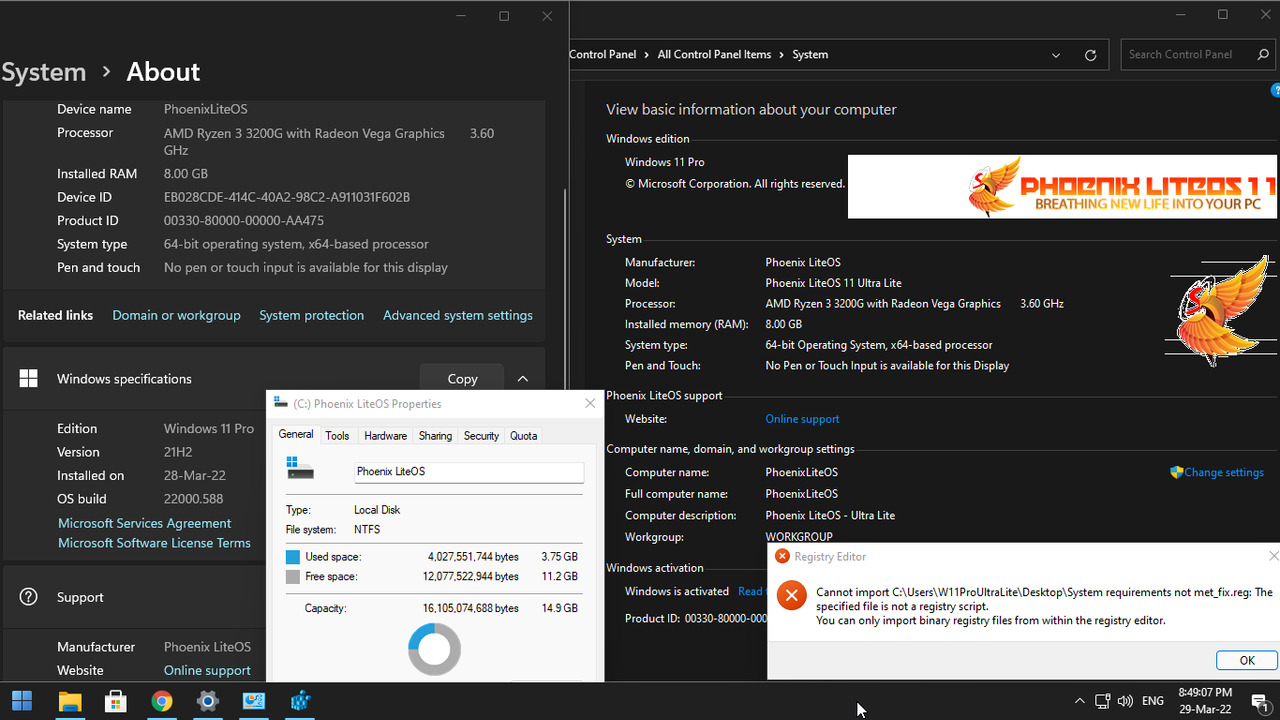The width and height of the screenshot is (1280, 720).
Task: Click the Read link under Windows activation
Action: pos(750,591)
